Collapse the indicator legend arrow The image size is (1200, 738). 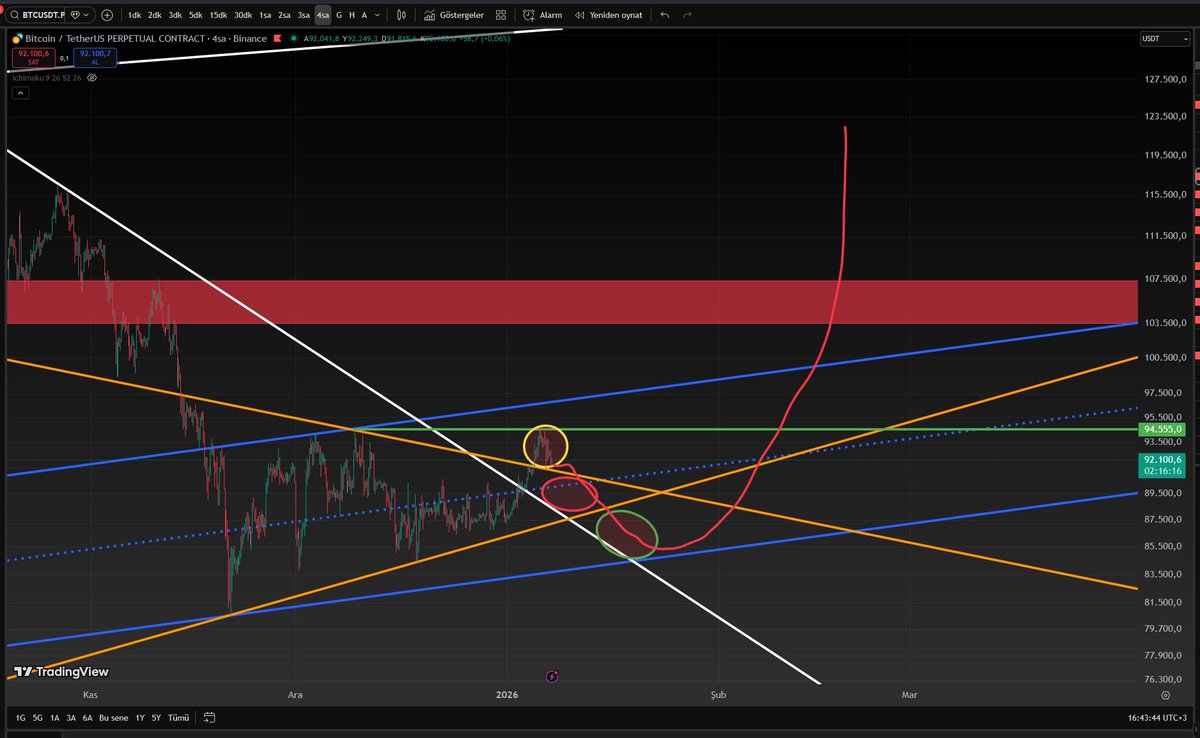tap(19, 93)
